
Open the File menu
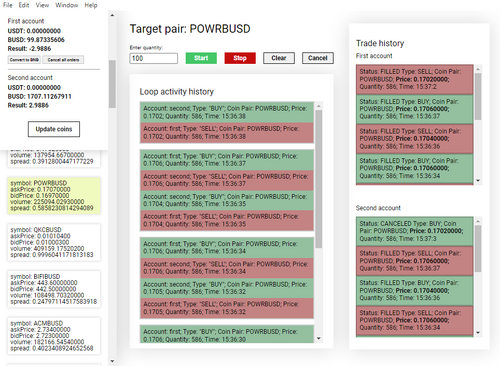(7, 5)
